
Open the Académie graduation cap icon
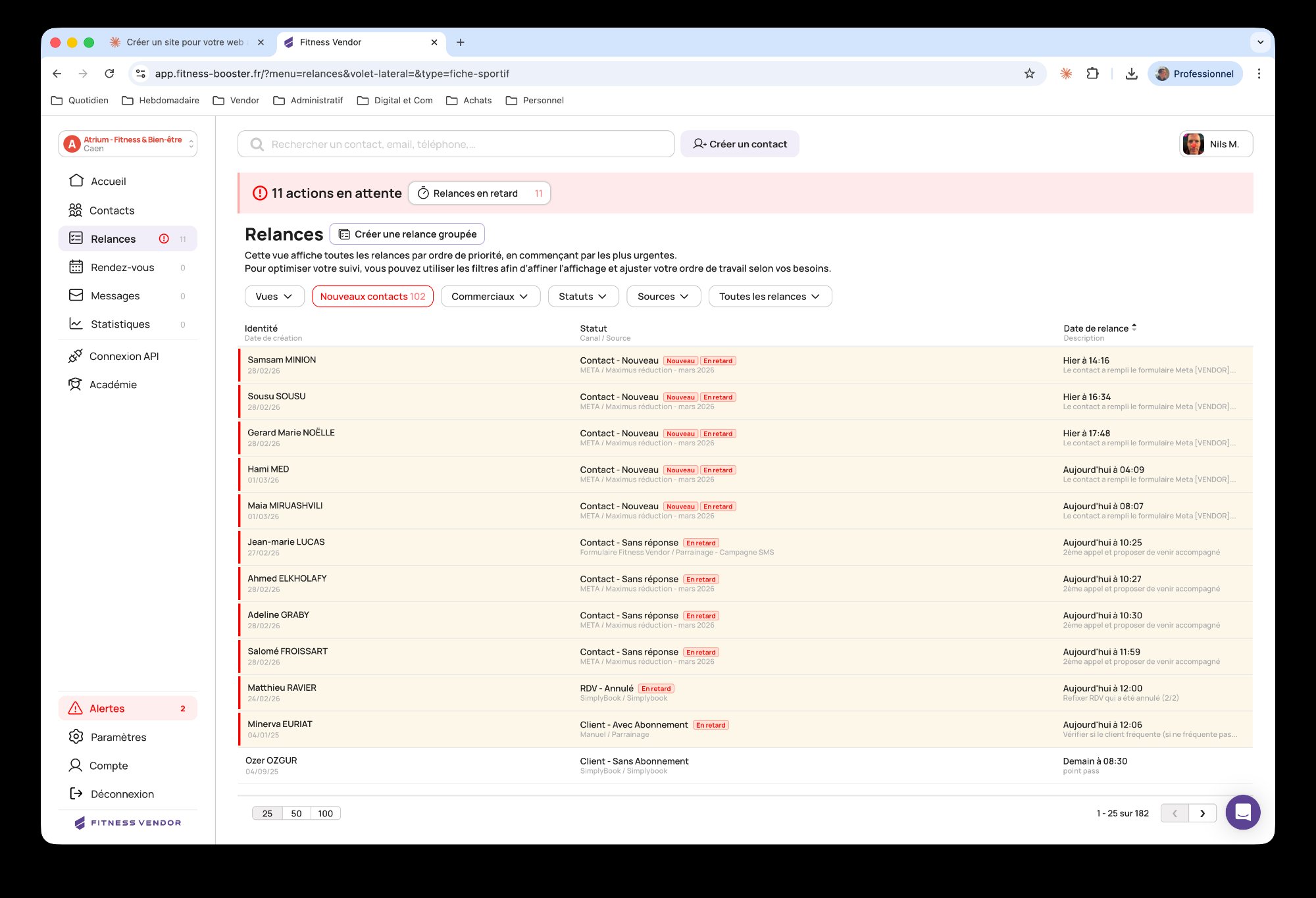pyautogui.click(x=76, y=384)
